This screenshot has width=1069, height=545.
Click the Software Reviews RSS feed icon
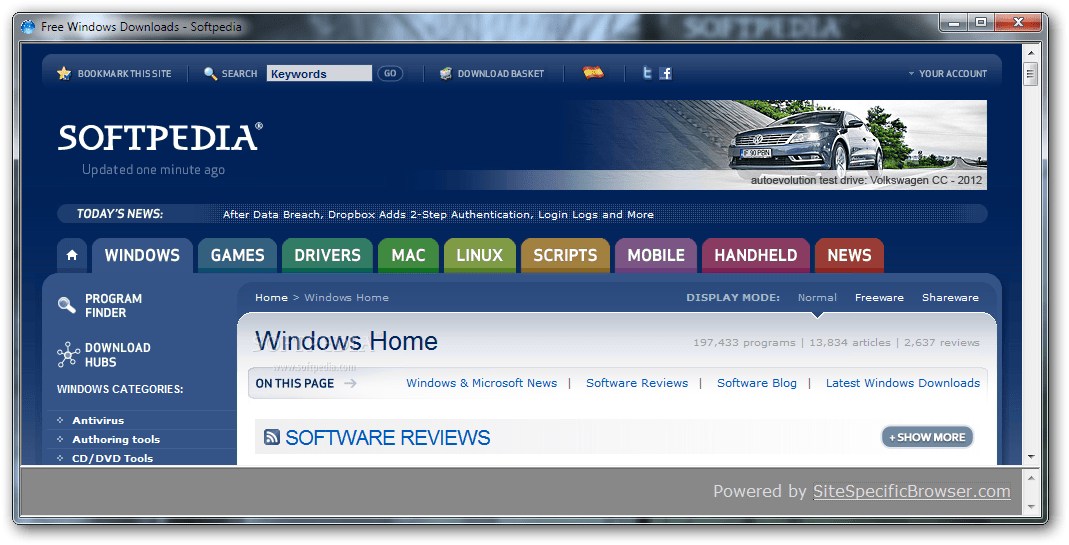point(272,437)
